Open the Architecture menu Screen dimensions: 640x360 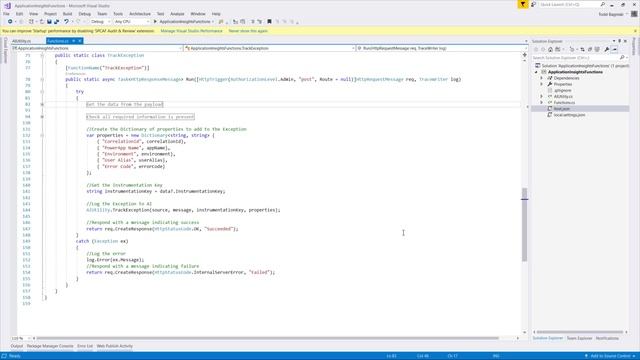tap(140, 14)
